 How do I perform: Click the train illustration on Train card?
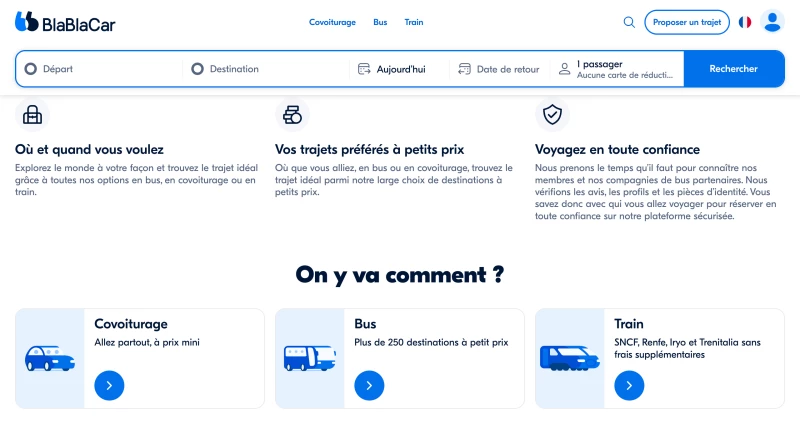[x=570, y=358]
